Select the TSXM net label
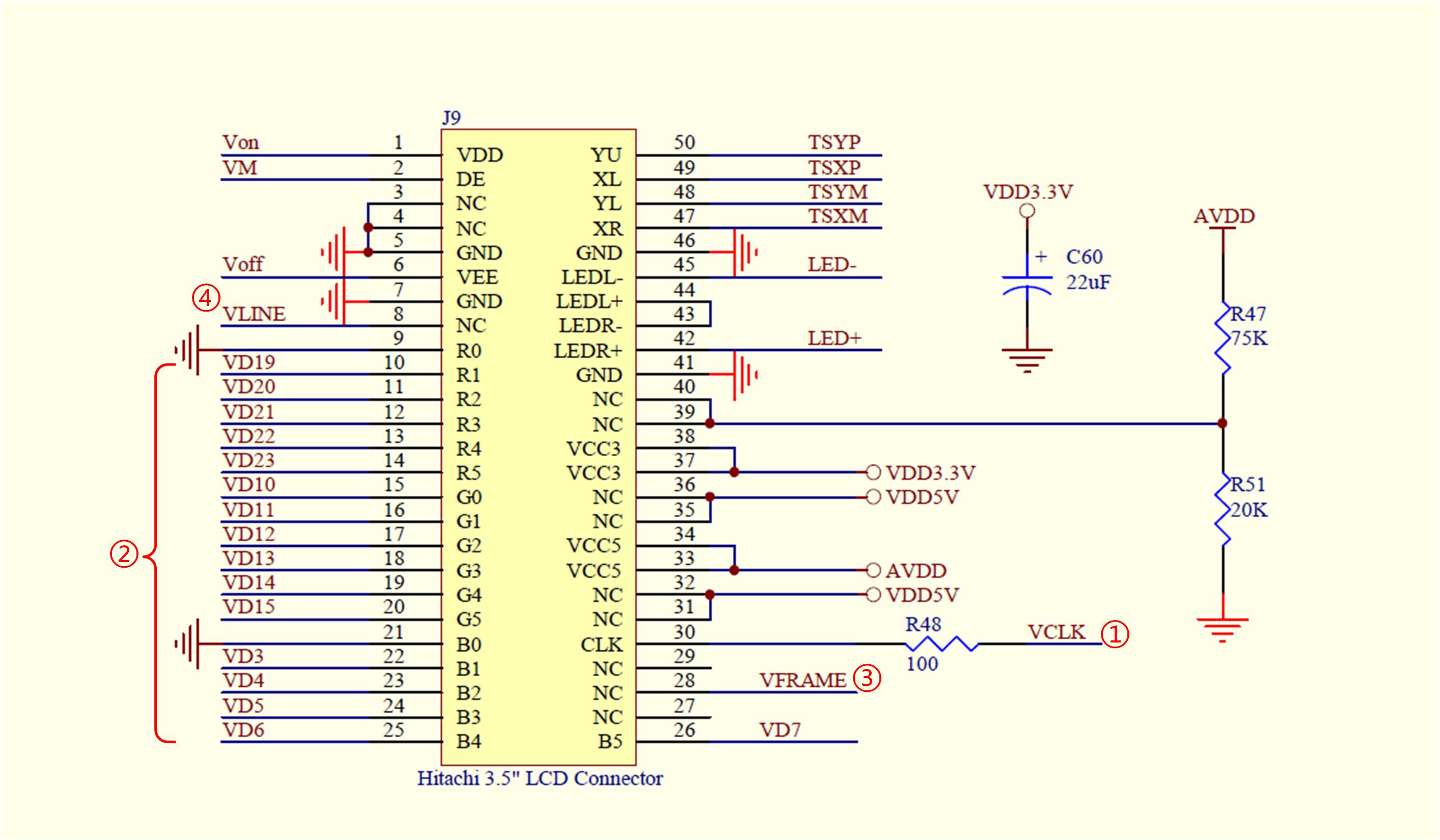 click(x=838, y=216)
